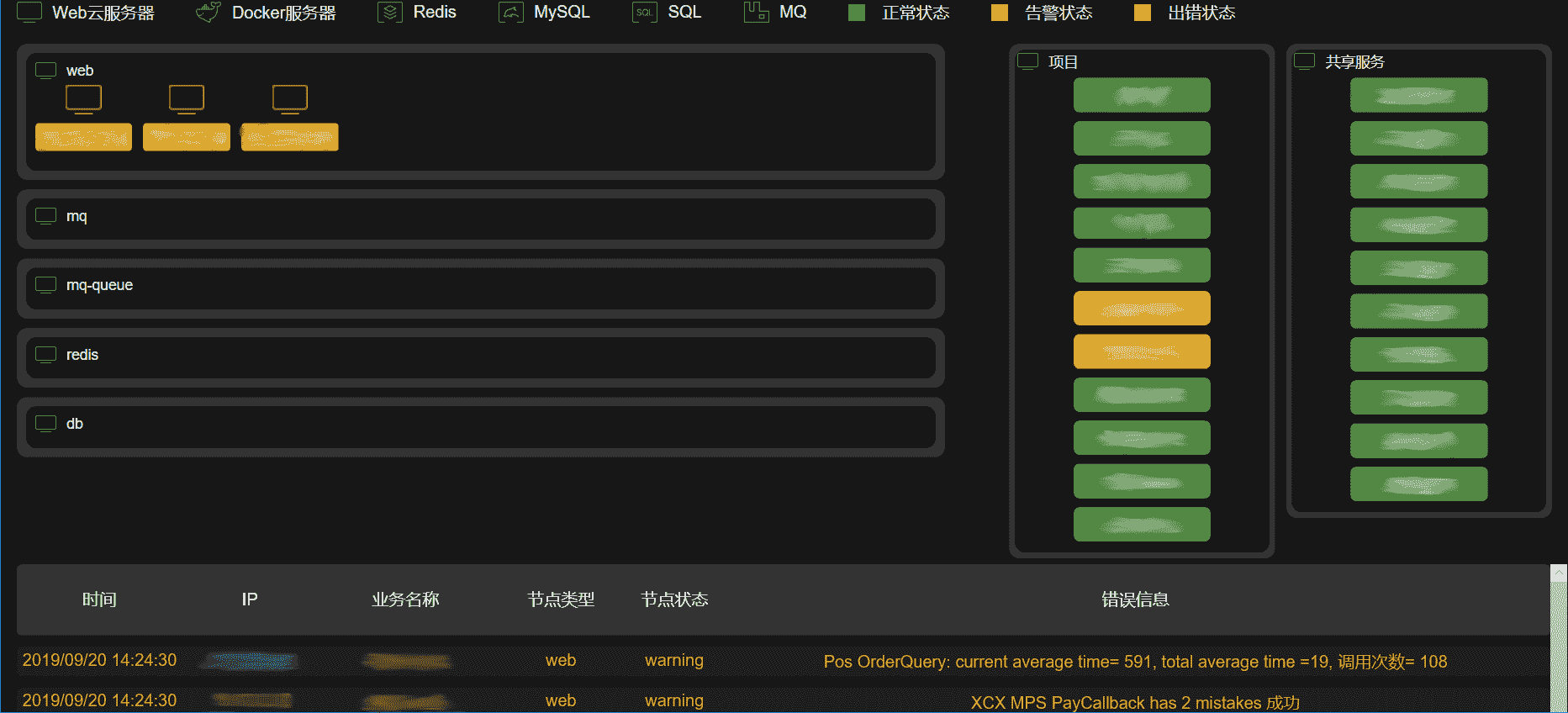Click warning status in the Pos OrderQuery row
Image resolution: width=1568 pixels, height=713 pixels.
pyautogui.click(x=674, y=661)
